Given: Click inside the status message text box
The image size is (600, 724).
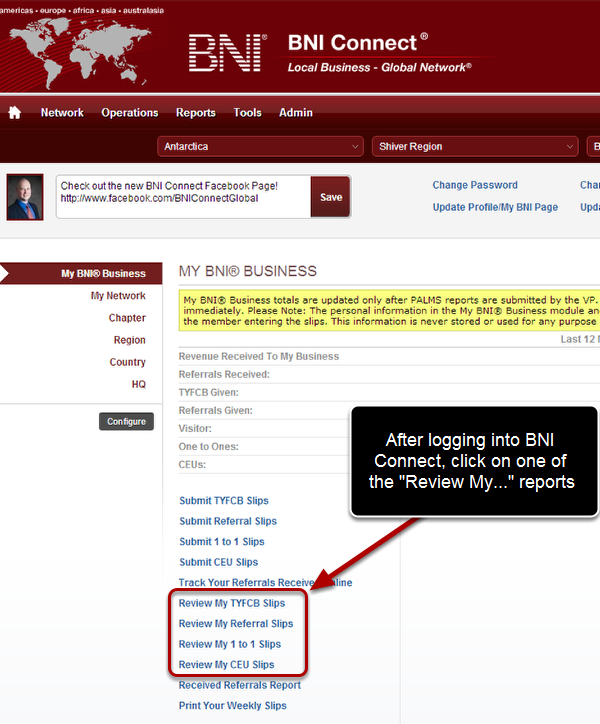Looking at the screenshot, I should point(183,196).
